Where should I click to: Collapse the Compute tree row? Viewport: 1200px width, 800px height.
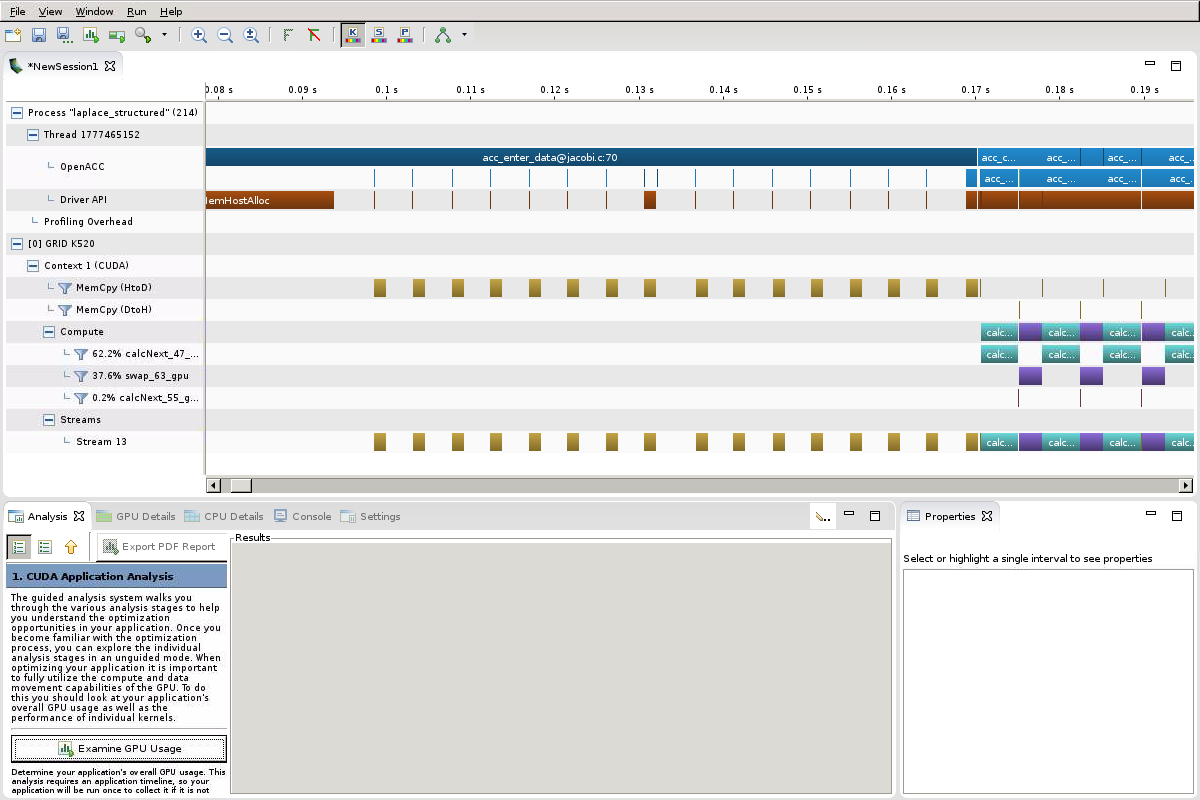coord(49,332)
